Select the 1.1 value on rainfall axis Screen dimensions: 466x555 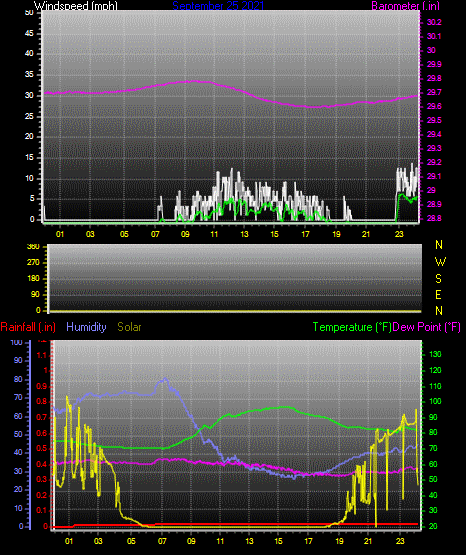point(42,355)
